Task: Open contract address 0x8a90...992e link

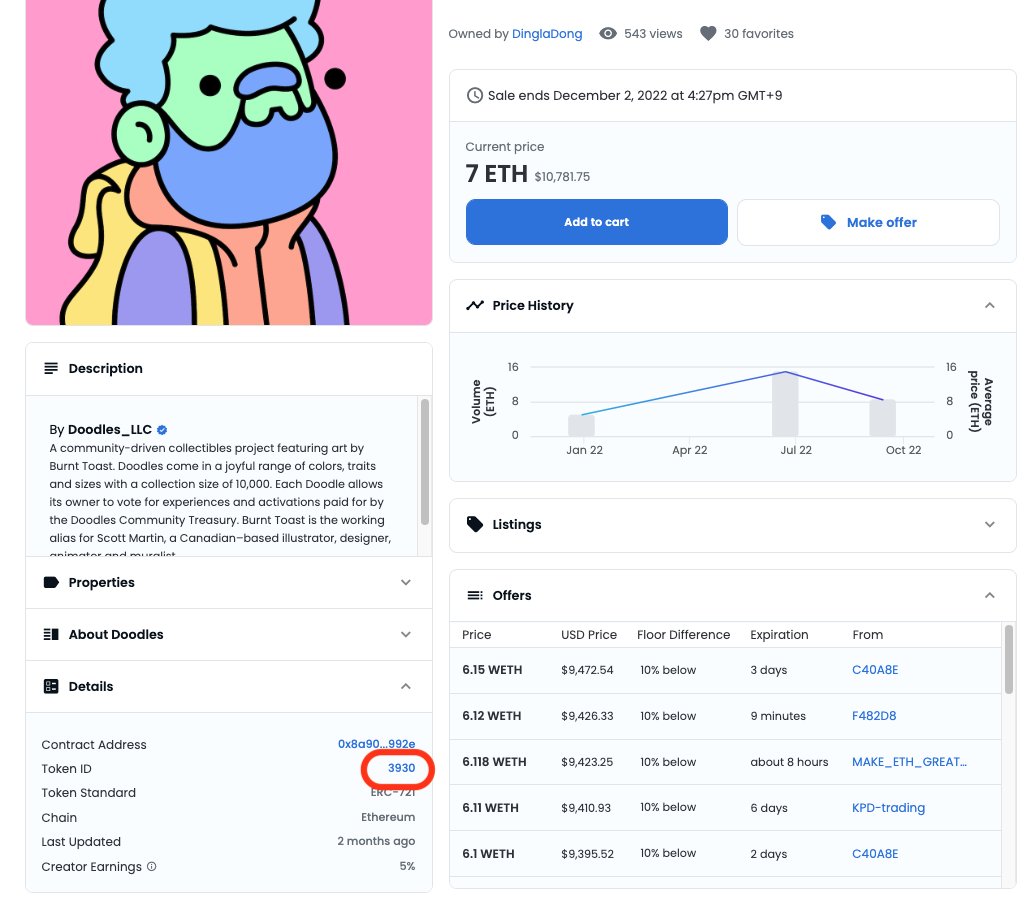Action: pyautogui.click(x=376, y=744)
